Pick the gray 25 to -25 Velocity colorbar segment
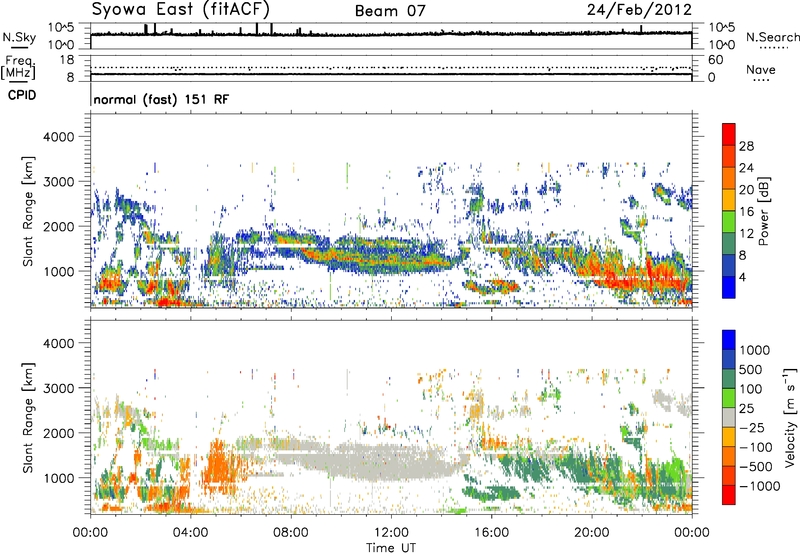The width and height of the screenshot is (800, 554). pyautogui.click(x=729, y=417)
